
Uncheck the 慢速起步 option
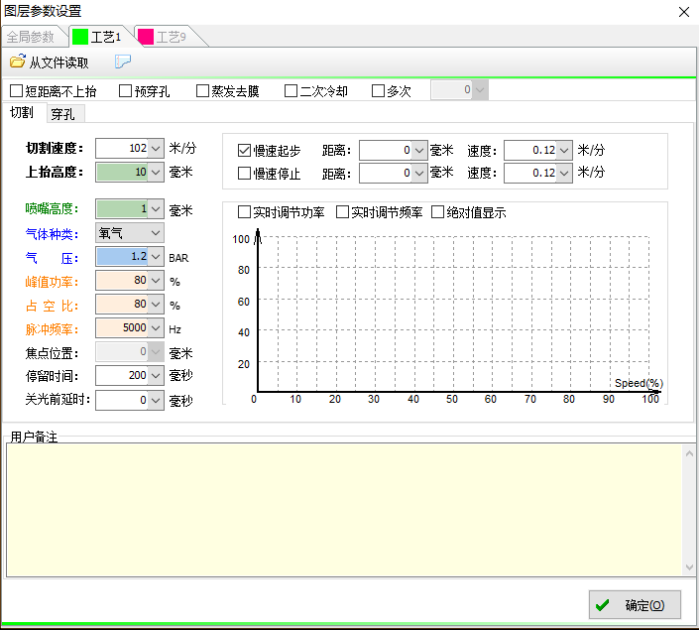pos(245,150)
